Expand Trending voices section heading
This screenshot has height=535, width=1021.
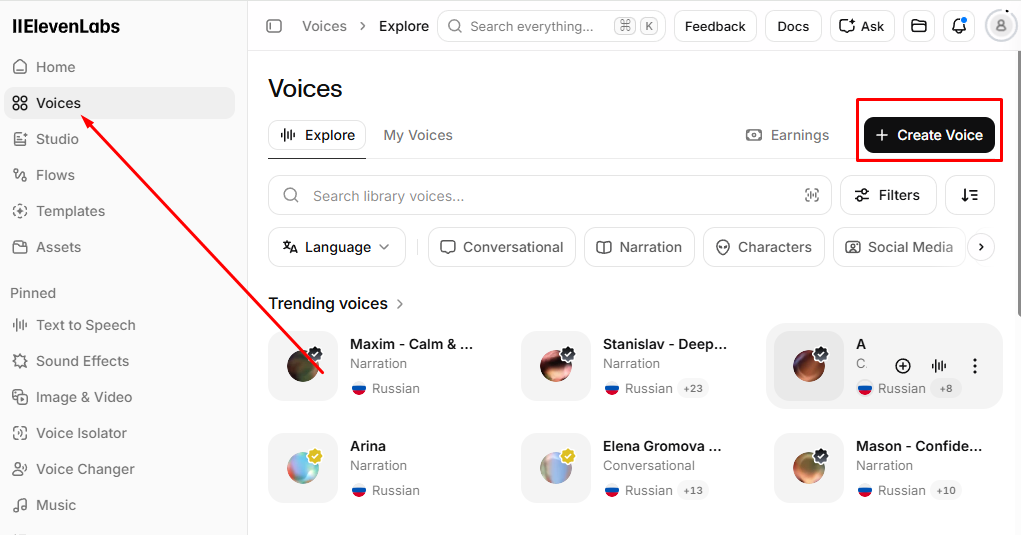pyautogui.click(x=336, y=303)
